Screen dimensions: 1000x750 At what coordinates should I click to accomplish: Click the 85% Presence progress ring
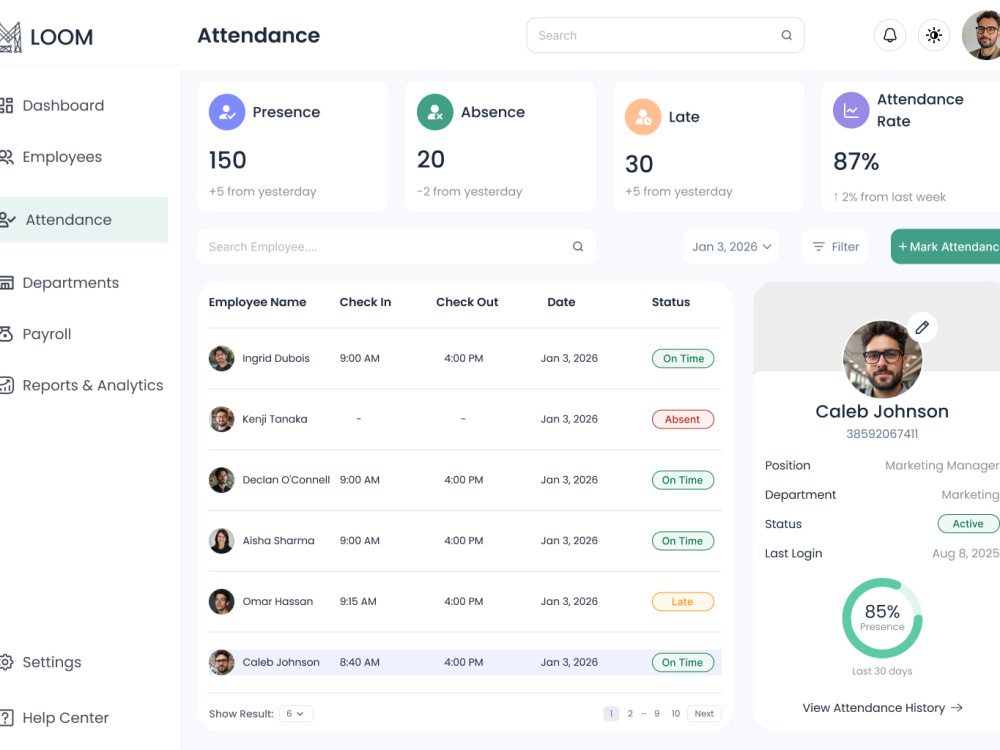[x=882, y=618]
